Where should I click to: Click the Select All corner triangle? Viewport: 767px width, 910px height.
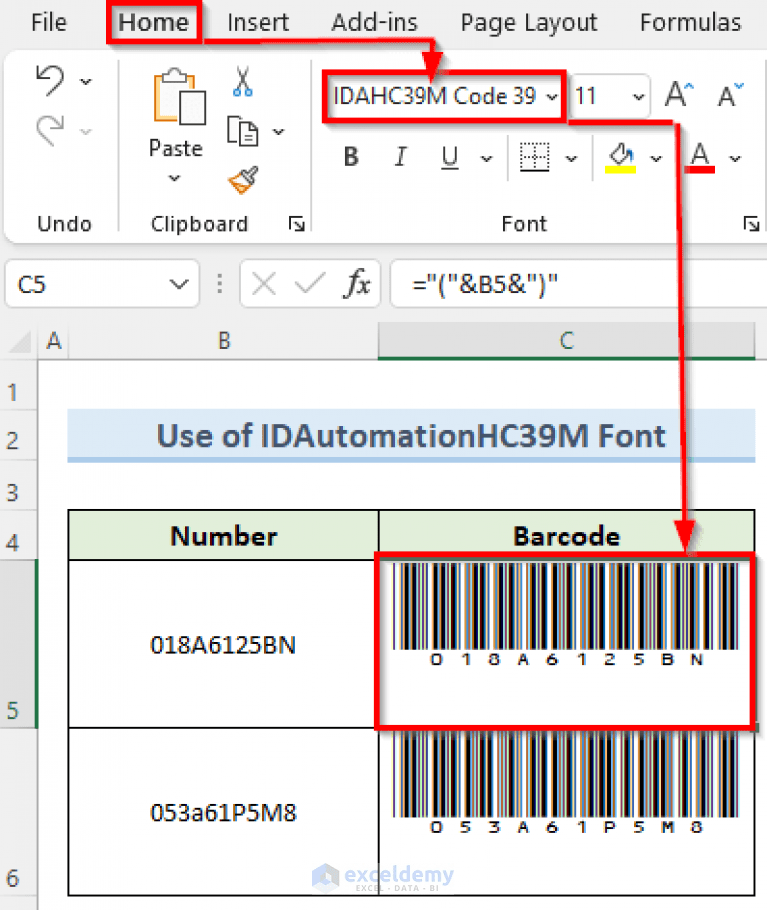(x=19, y=342)
